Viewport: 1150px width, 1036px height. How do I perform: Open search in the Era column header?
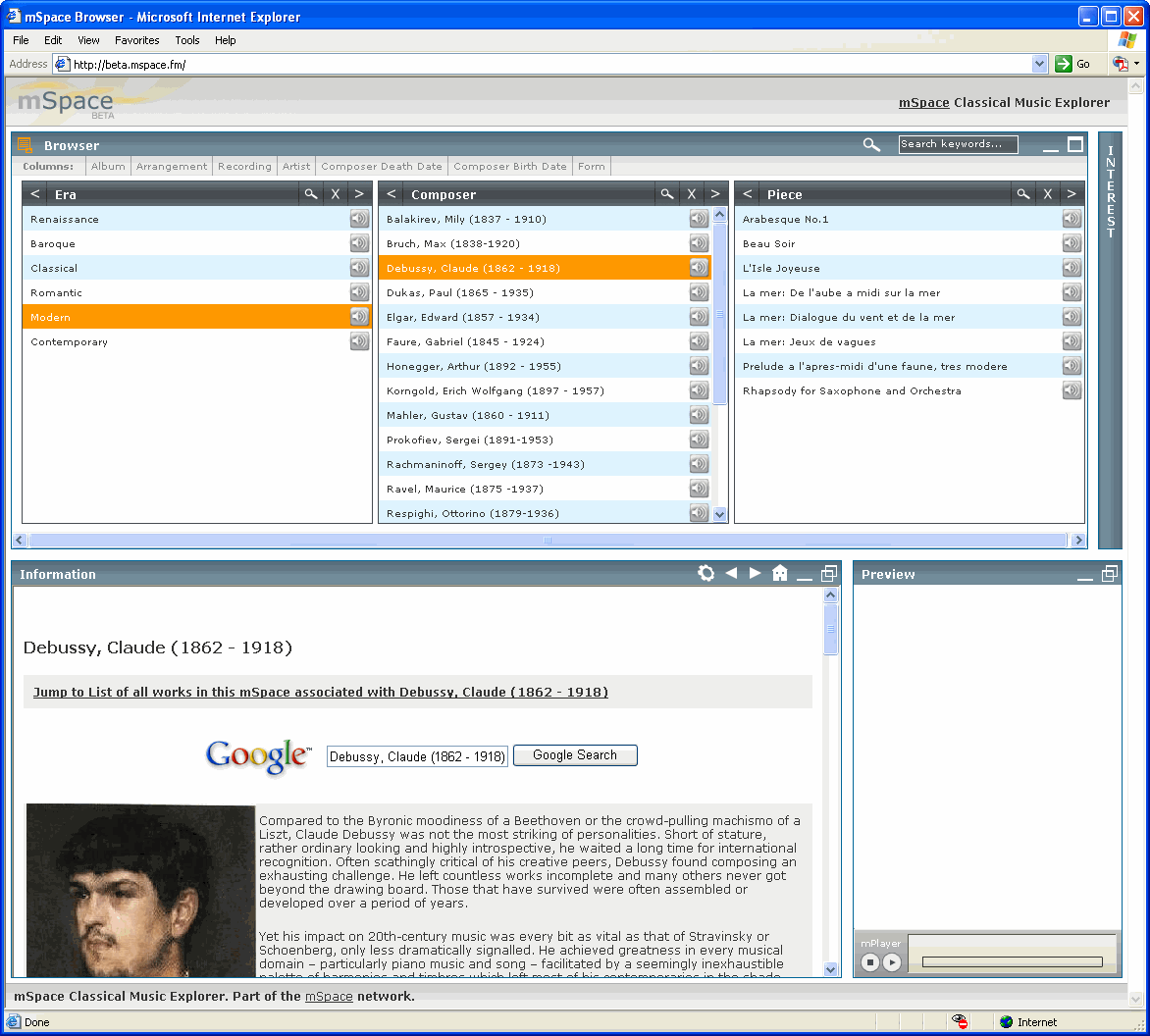point(311,194)
